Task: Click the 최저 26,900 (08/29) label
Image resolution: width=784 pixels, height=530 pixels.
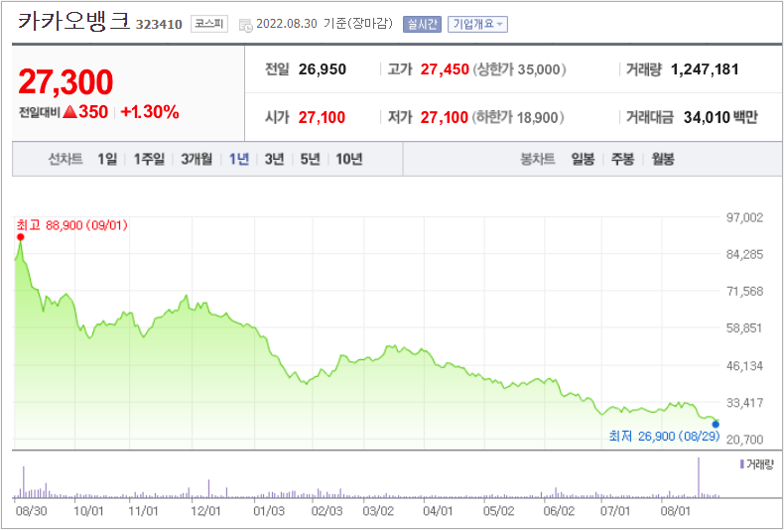Action: (x=664, y=436)
